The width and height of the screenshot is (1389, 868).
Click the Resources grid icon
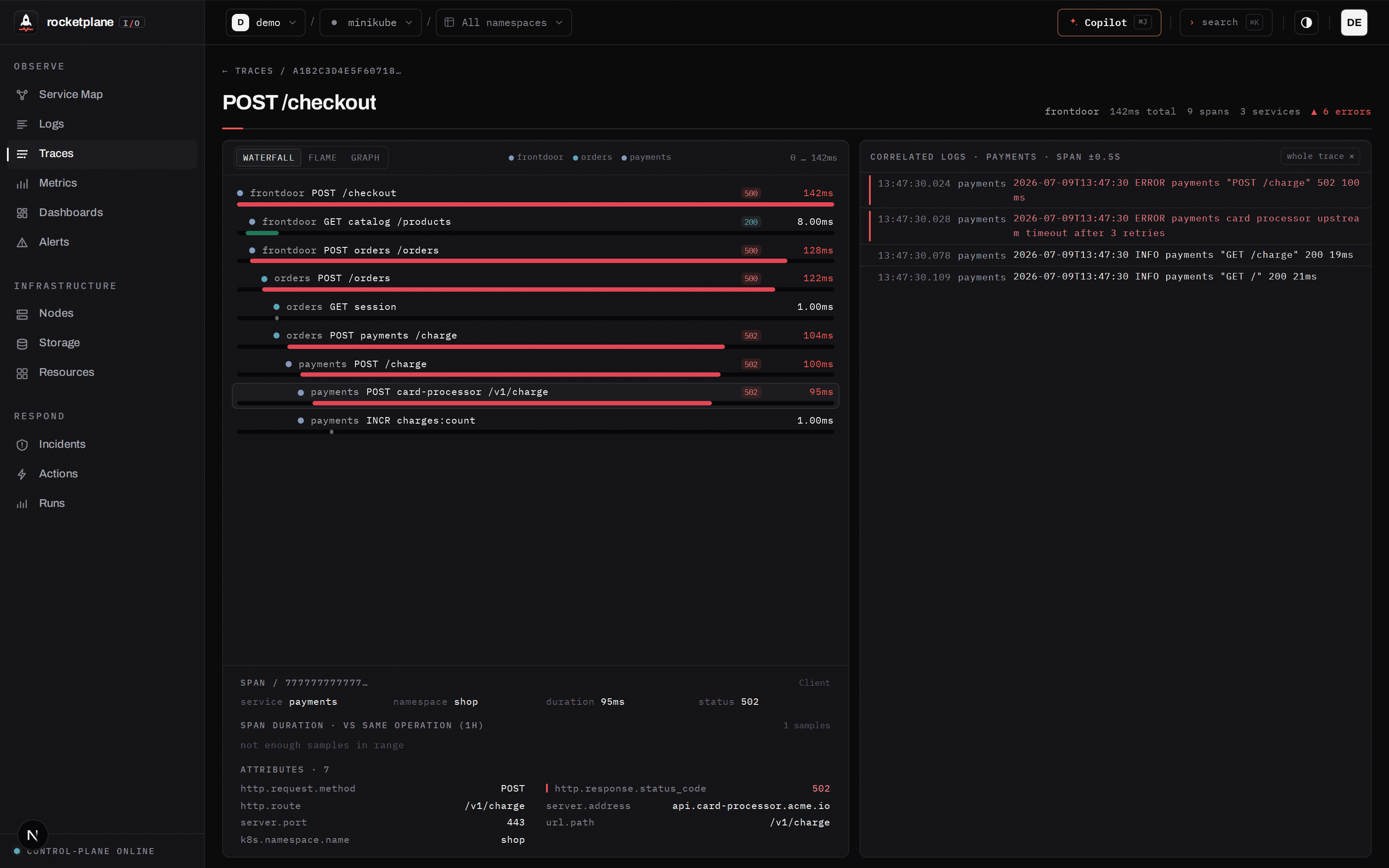tap(23, 373)
